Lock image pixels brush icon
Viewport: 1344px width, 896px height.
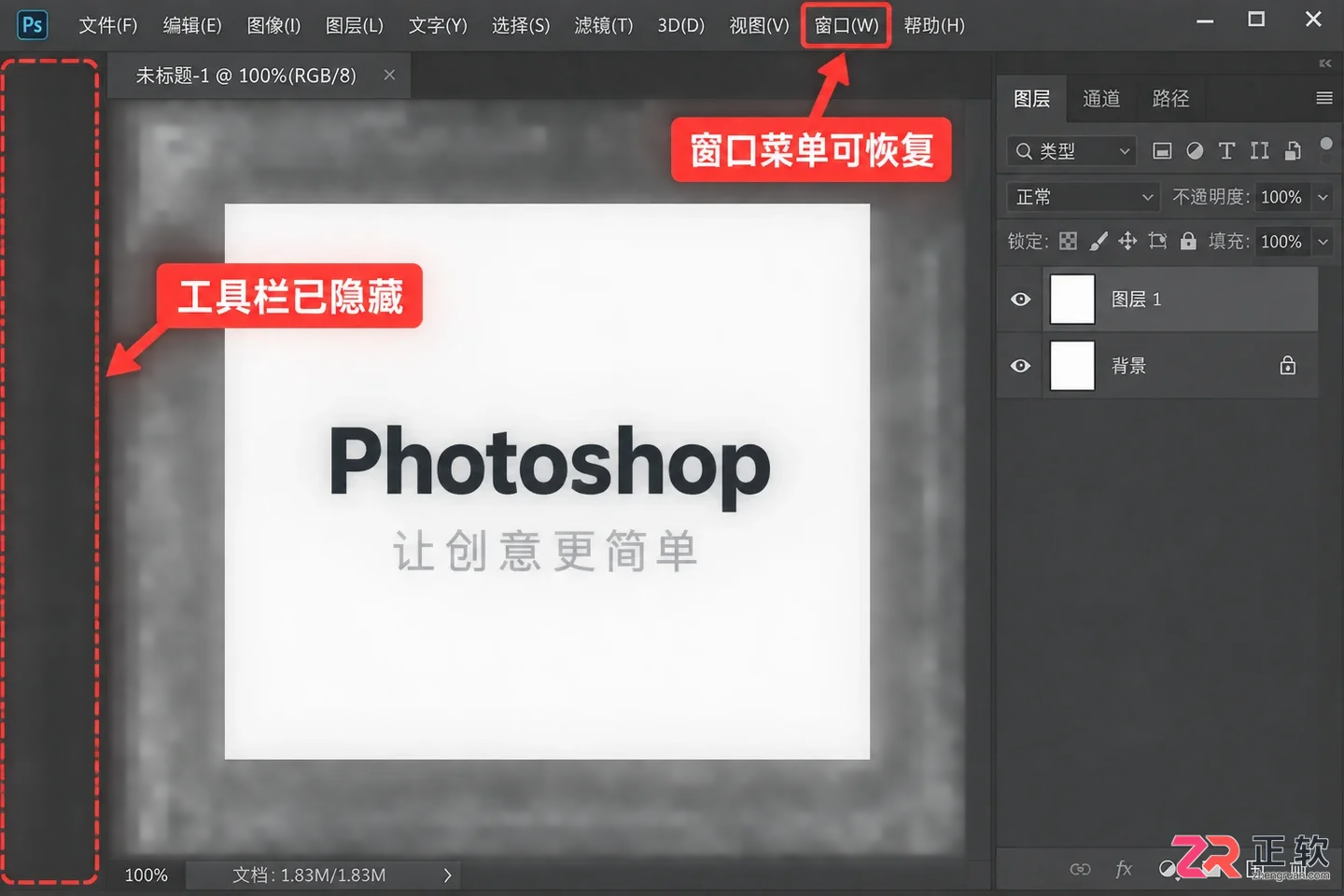[1099, 242]
